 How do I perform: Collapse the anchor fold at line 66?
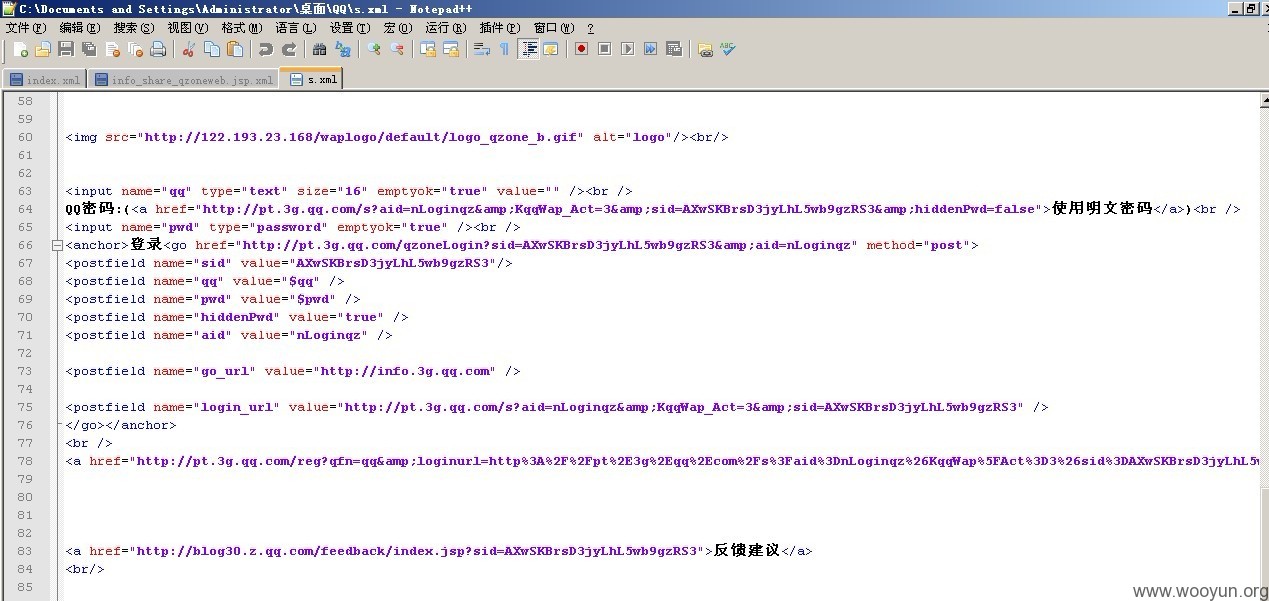58,245
